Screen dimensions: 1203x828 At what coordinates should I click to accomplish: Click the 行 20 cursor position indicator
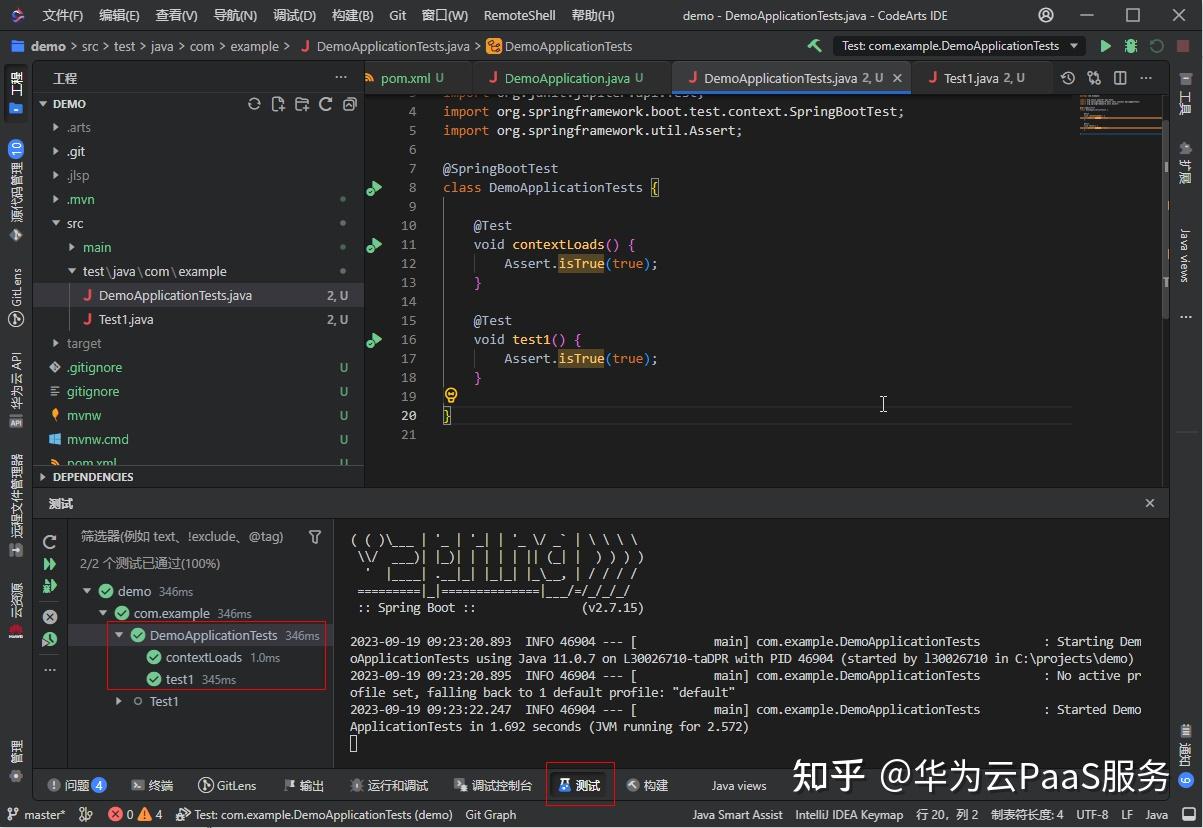click(948, 815)
